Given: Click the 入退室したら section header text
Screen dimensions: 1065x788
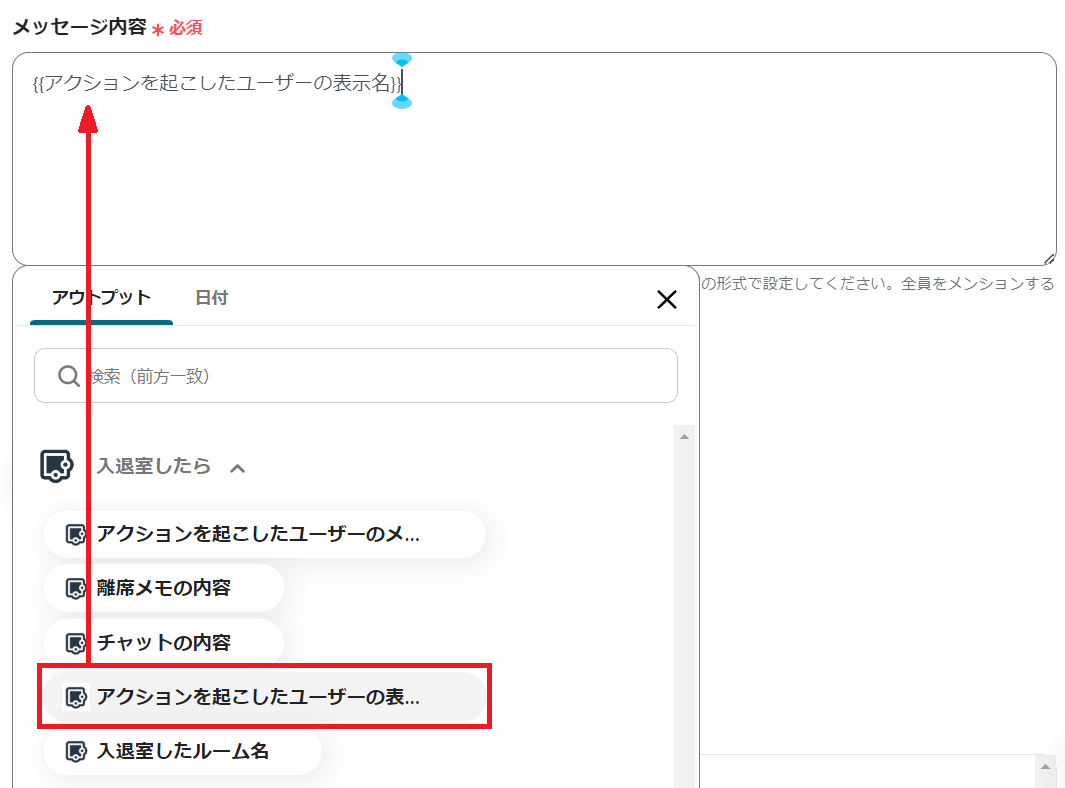Looking at the screenshot, I should click(154, 466).
